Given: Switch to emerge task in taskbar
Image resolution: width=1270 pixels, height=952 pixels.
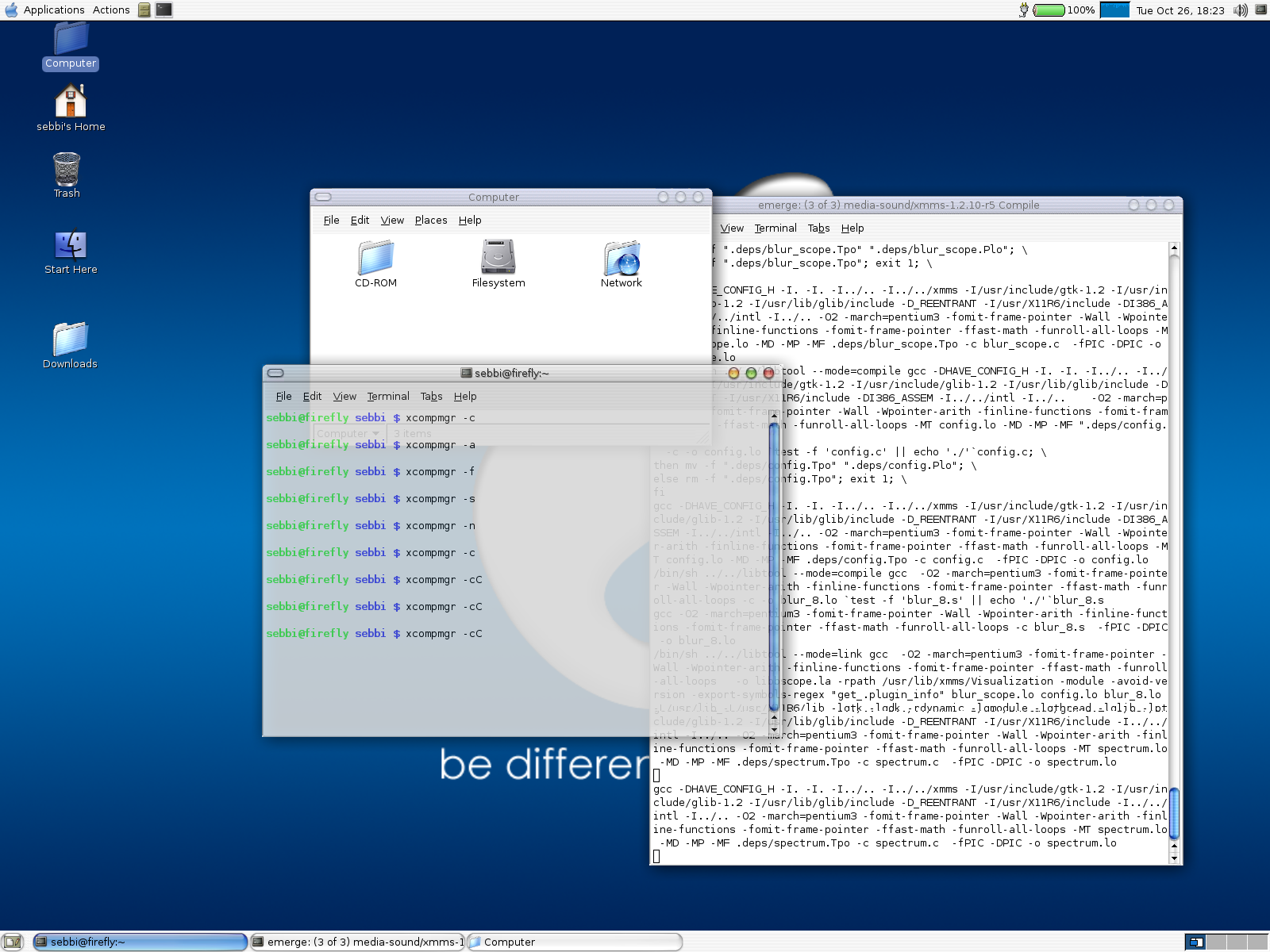Looking at the screenshot, I should tap(358, 942).
